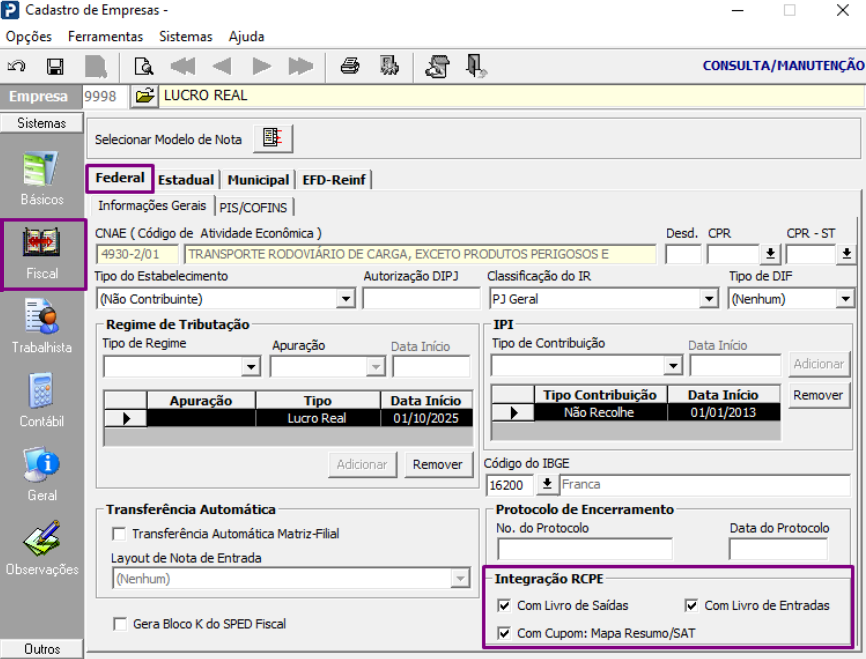The width and height of the screenshot is (866, 659).
Task: Expand Classificação do IR dropdown
Action: pos(709,299)
